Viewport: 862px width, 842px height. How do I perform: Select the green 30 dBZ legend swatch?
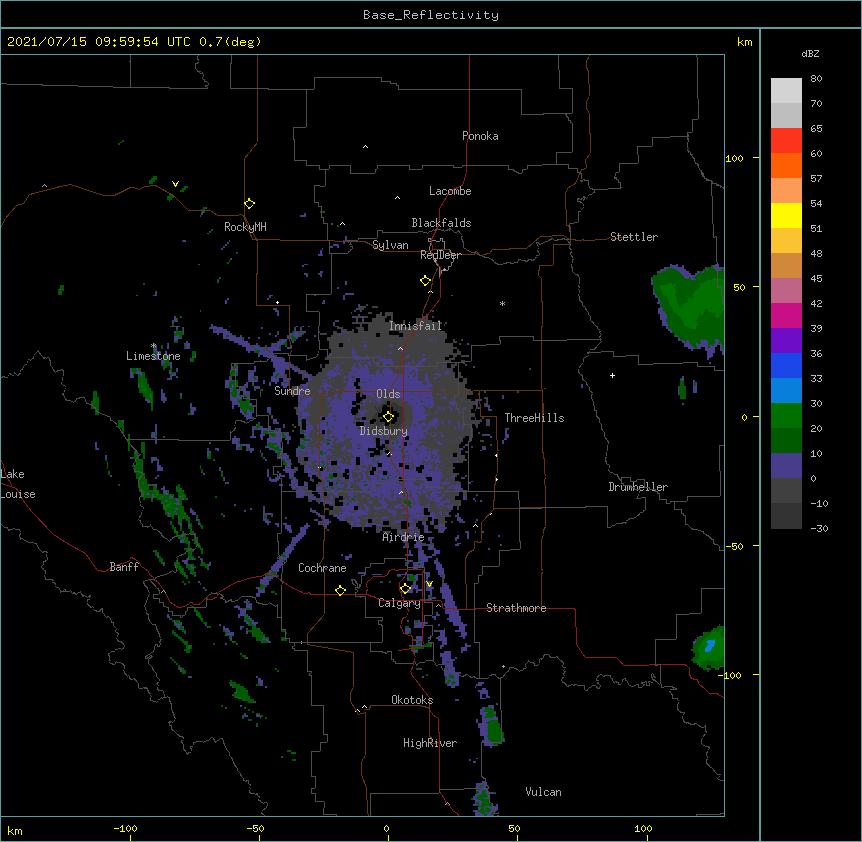pos(786,416)
